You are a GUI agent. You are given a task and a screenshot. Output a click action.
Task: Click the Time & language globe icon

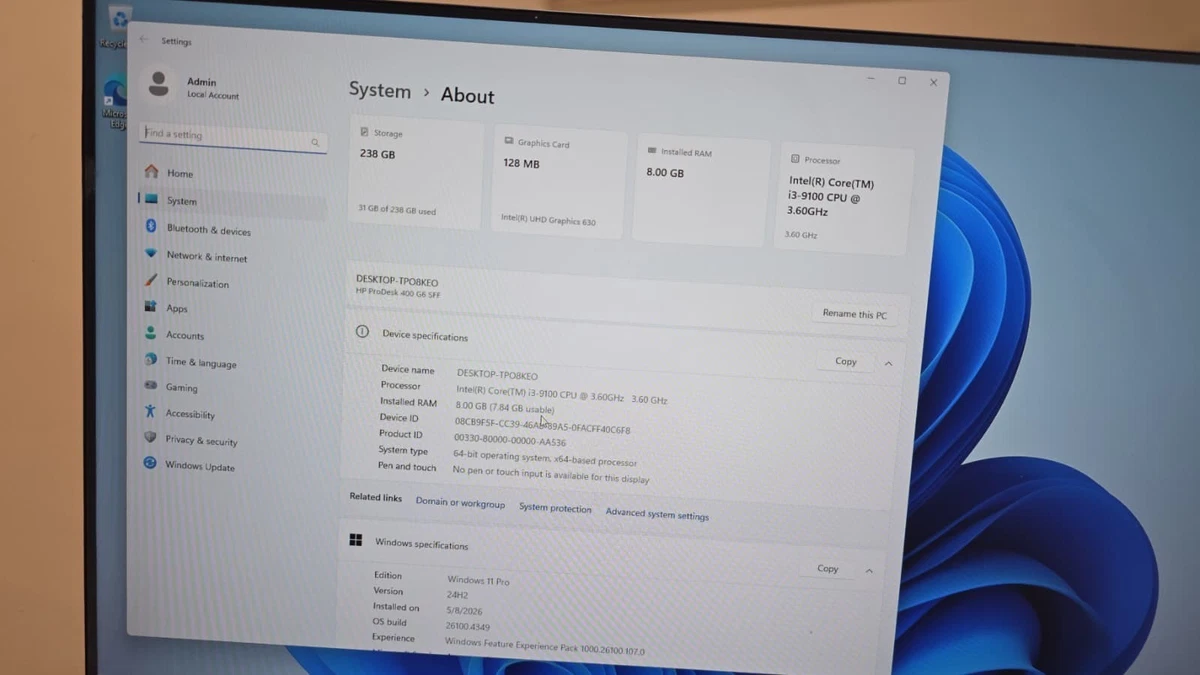[x=150, y=360]
